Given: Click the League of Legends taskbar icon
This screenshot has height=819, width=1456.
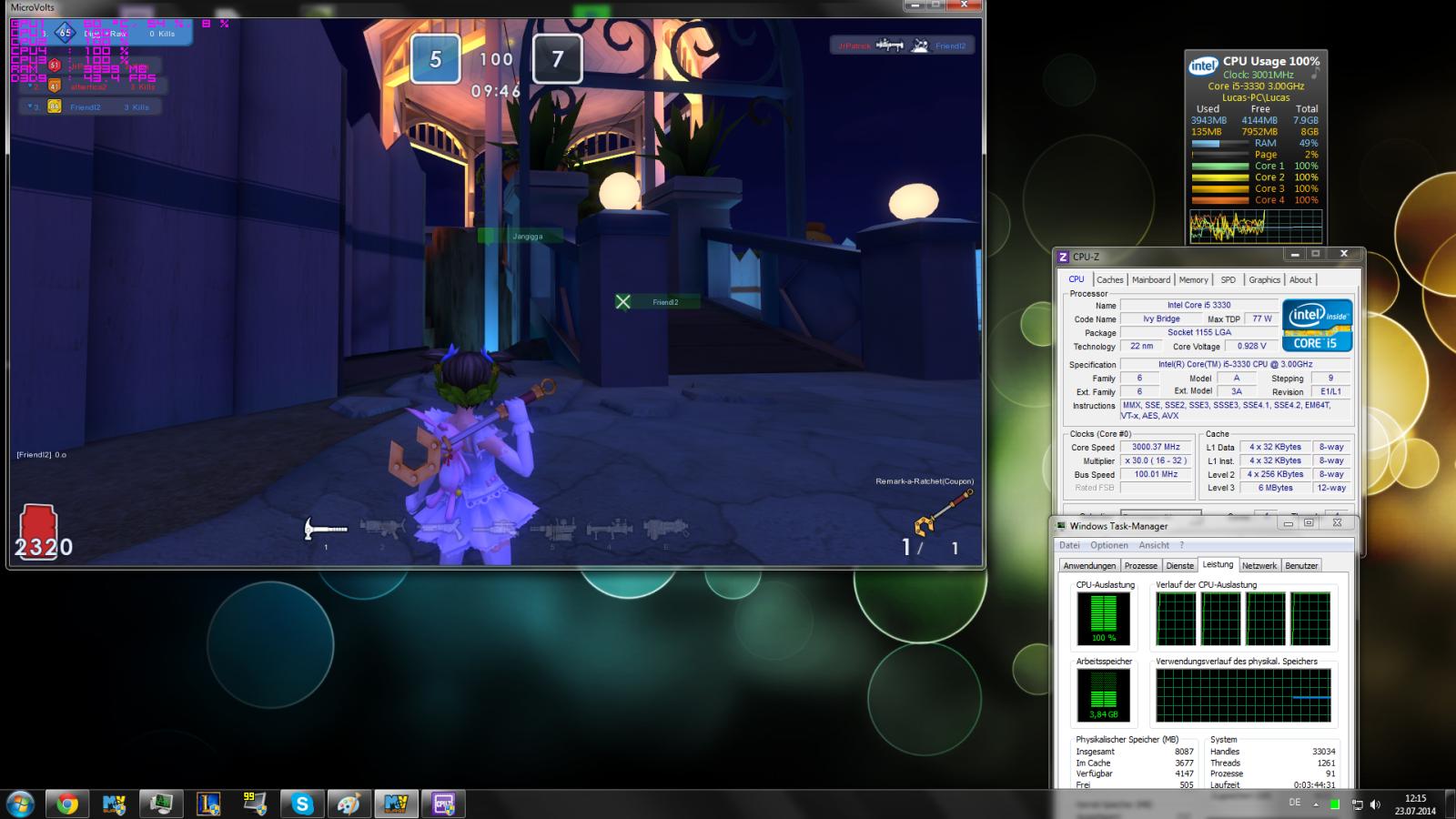Looking at the screenshot, I should [208, 804].
